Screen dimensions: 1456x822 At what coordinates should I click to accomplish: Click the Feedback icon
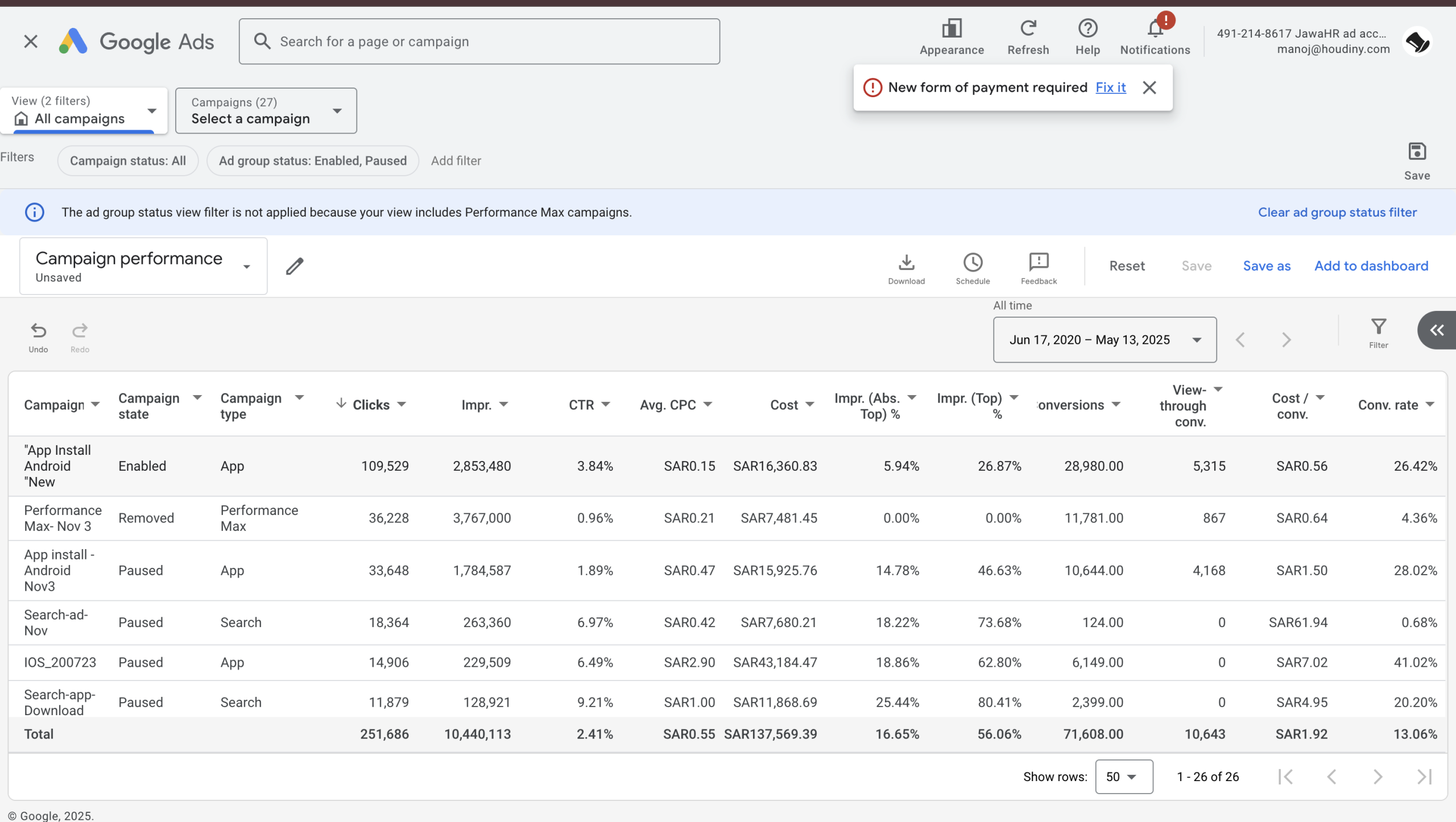coord(1039,263)
